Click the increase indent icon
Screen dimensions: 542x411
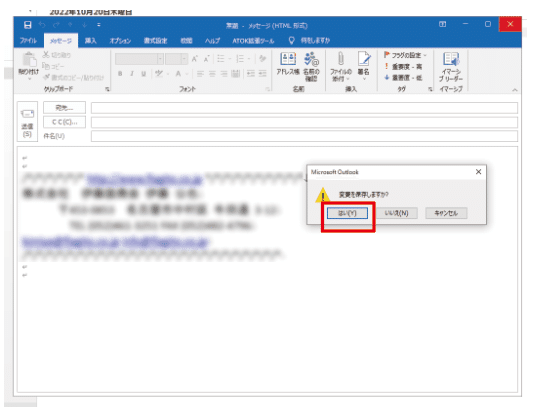pyautogui.click(x=263, y=74)
